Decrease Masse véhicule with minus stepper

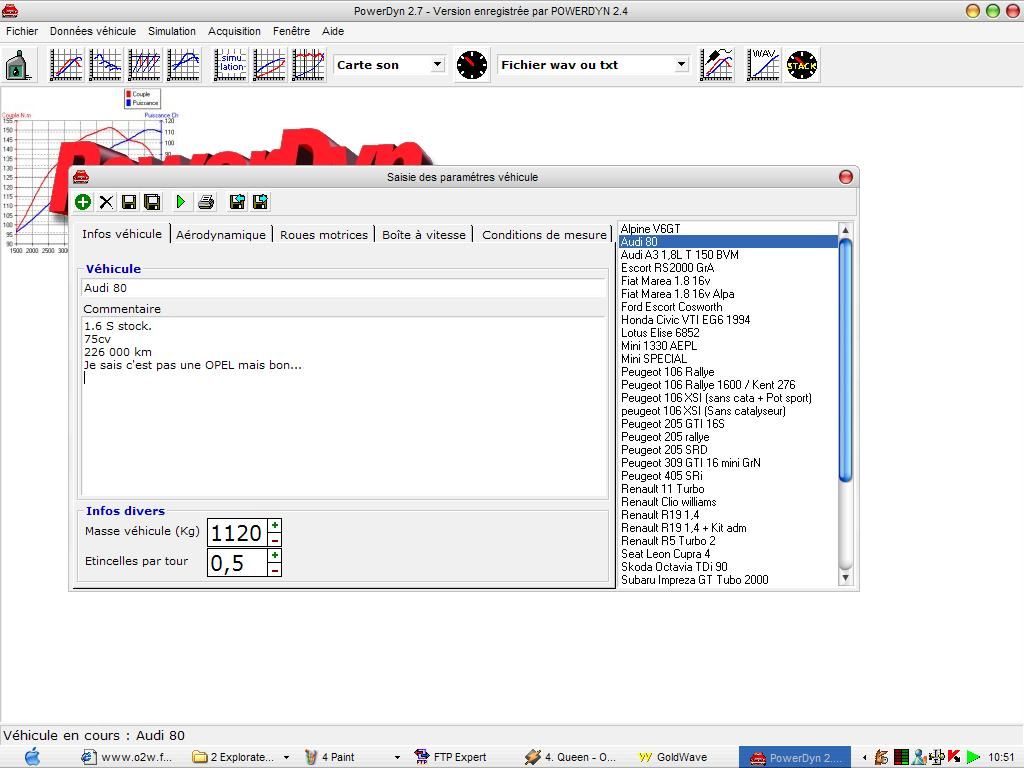[275, 540]
